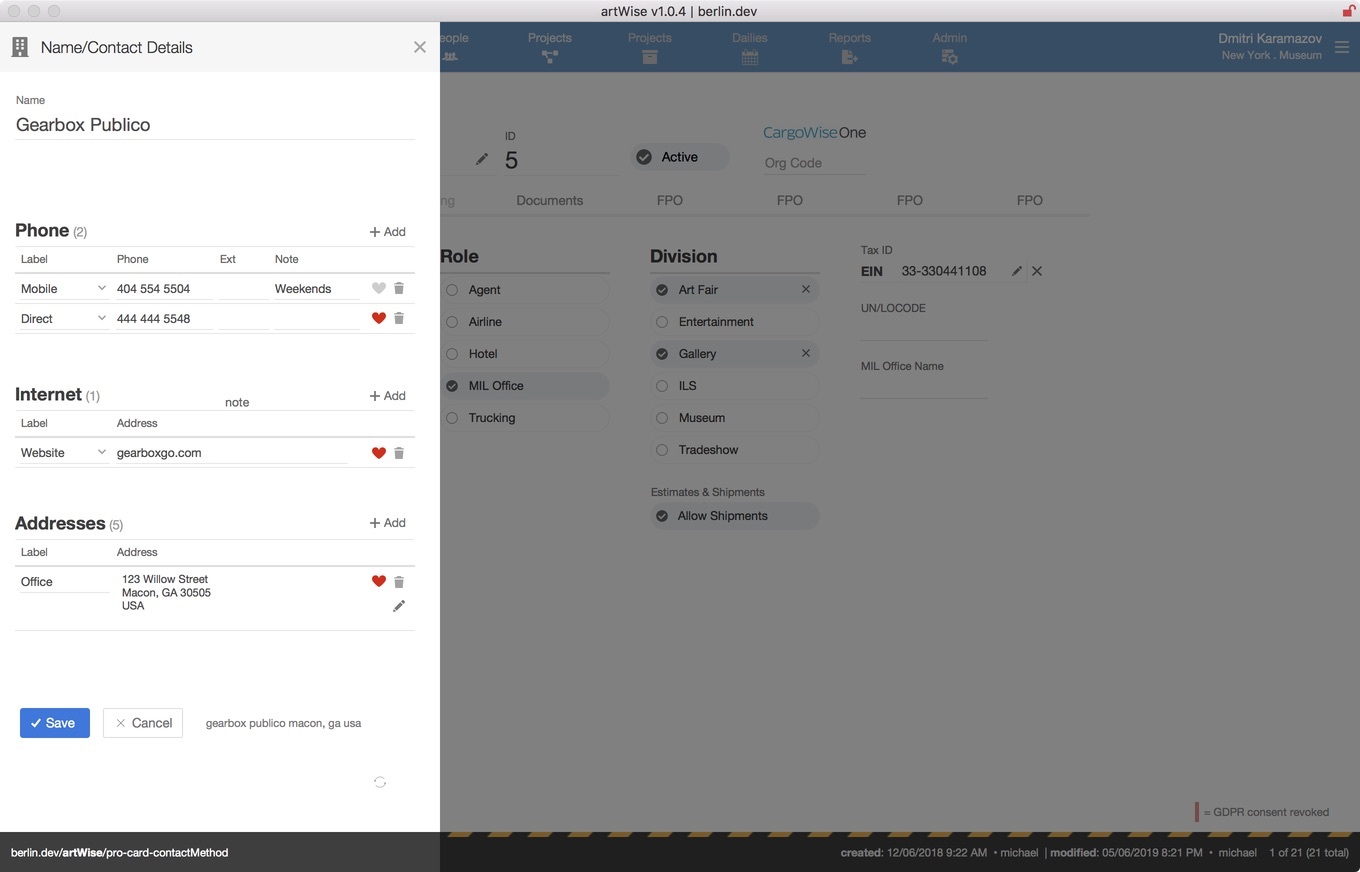Open the Admin gear icon
Screen dimensions: 1360x872
[x=950, y=57]
